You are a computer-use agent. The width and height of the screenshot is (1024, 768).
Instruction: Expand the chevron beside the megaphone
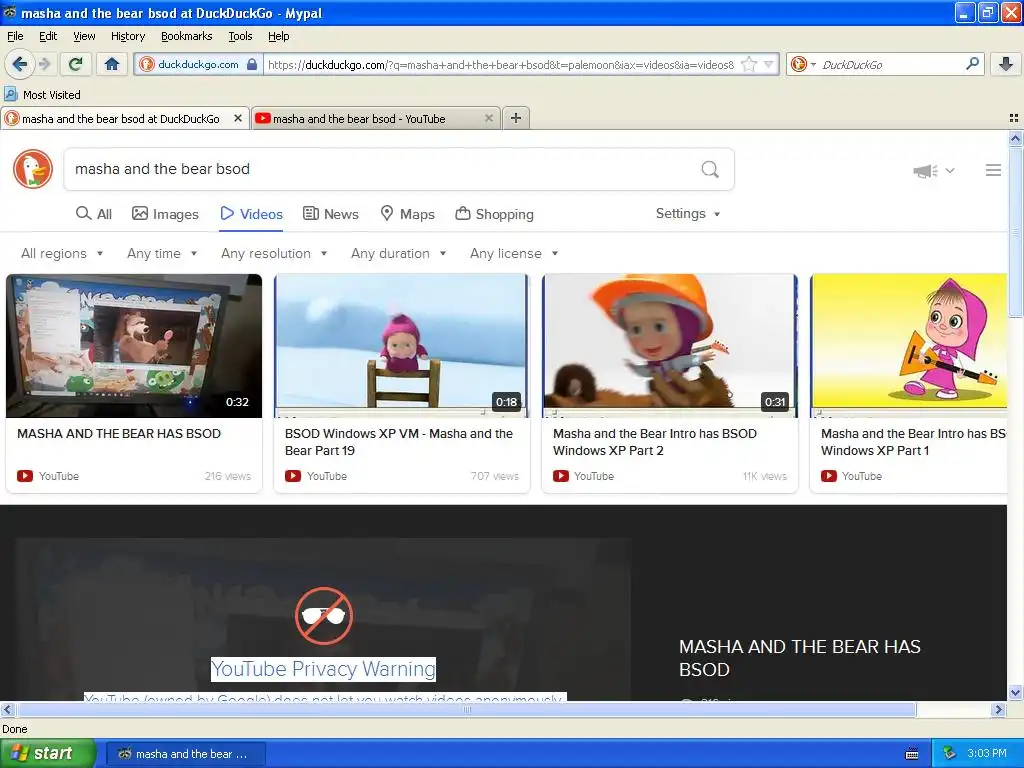tap(950, 170)
